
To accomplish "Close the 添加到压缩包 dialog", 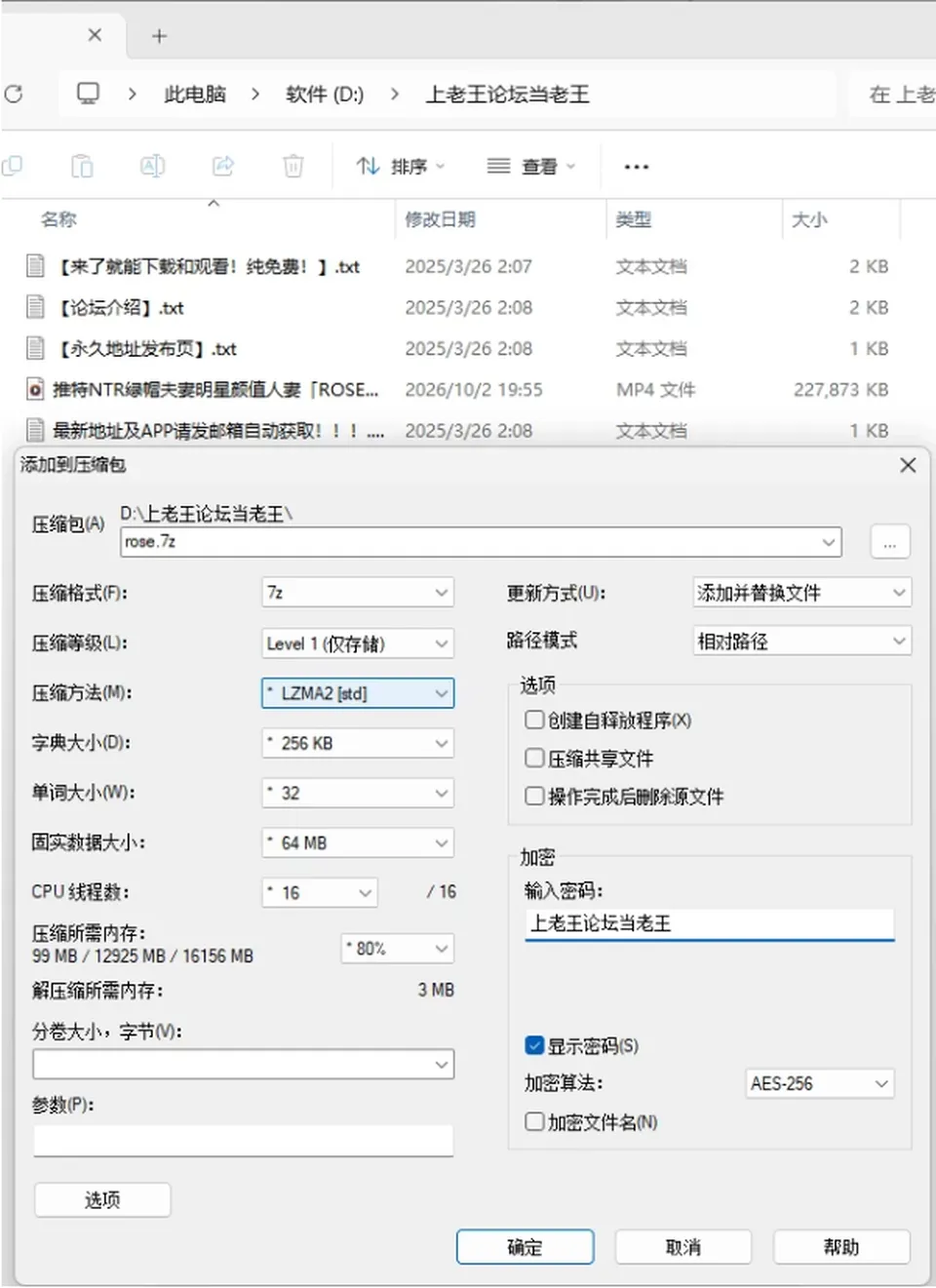I will point(908,465).
